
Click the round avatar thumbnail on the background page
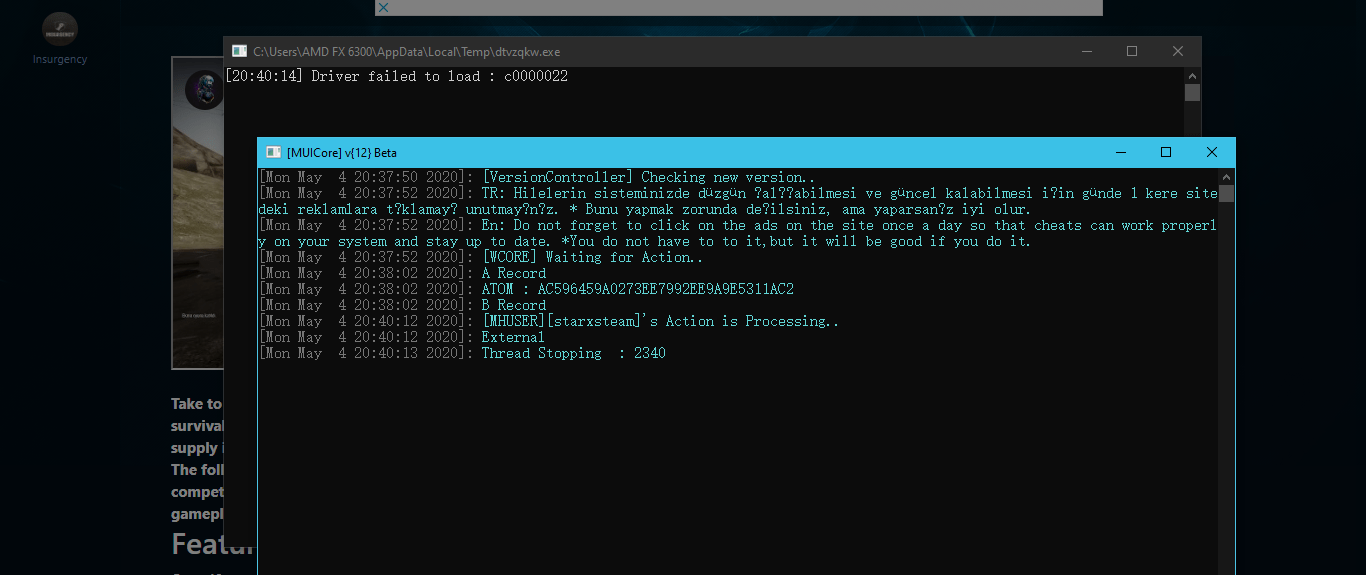204,90
